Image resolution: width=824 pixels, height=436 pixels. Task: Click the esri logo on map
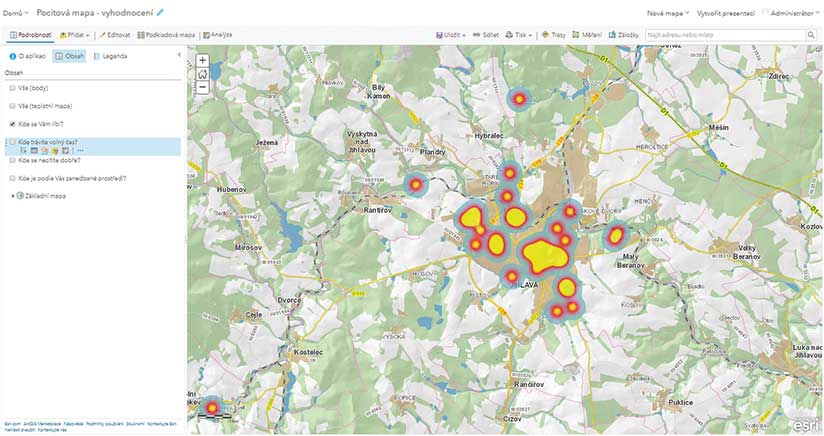click(806, 423)
